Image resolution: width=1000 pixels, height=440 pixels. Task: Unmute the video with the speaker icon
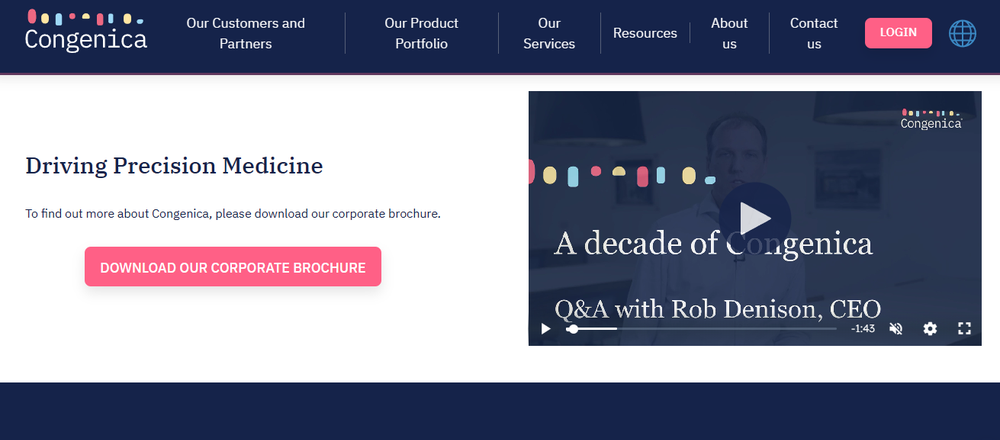point(896,328)
